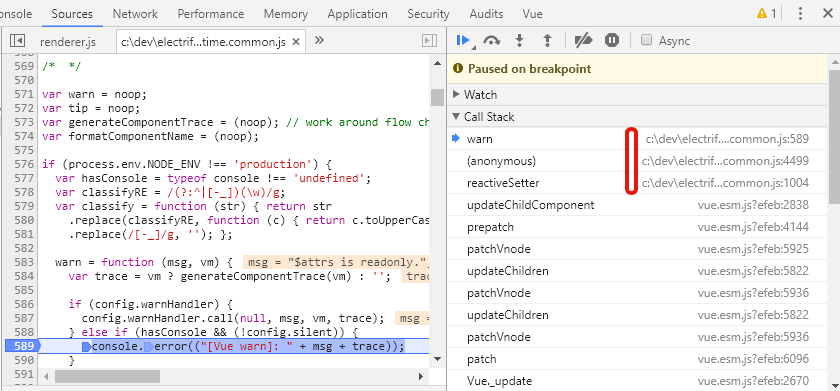
Task: Switch to the Sources tab
Action: [x=72, y=14]
